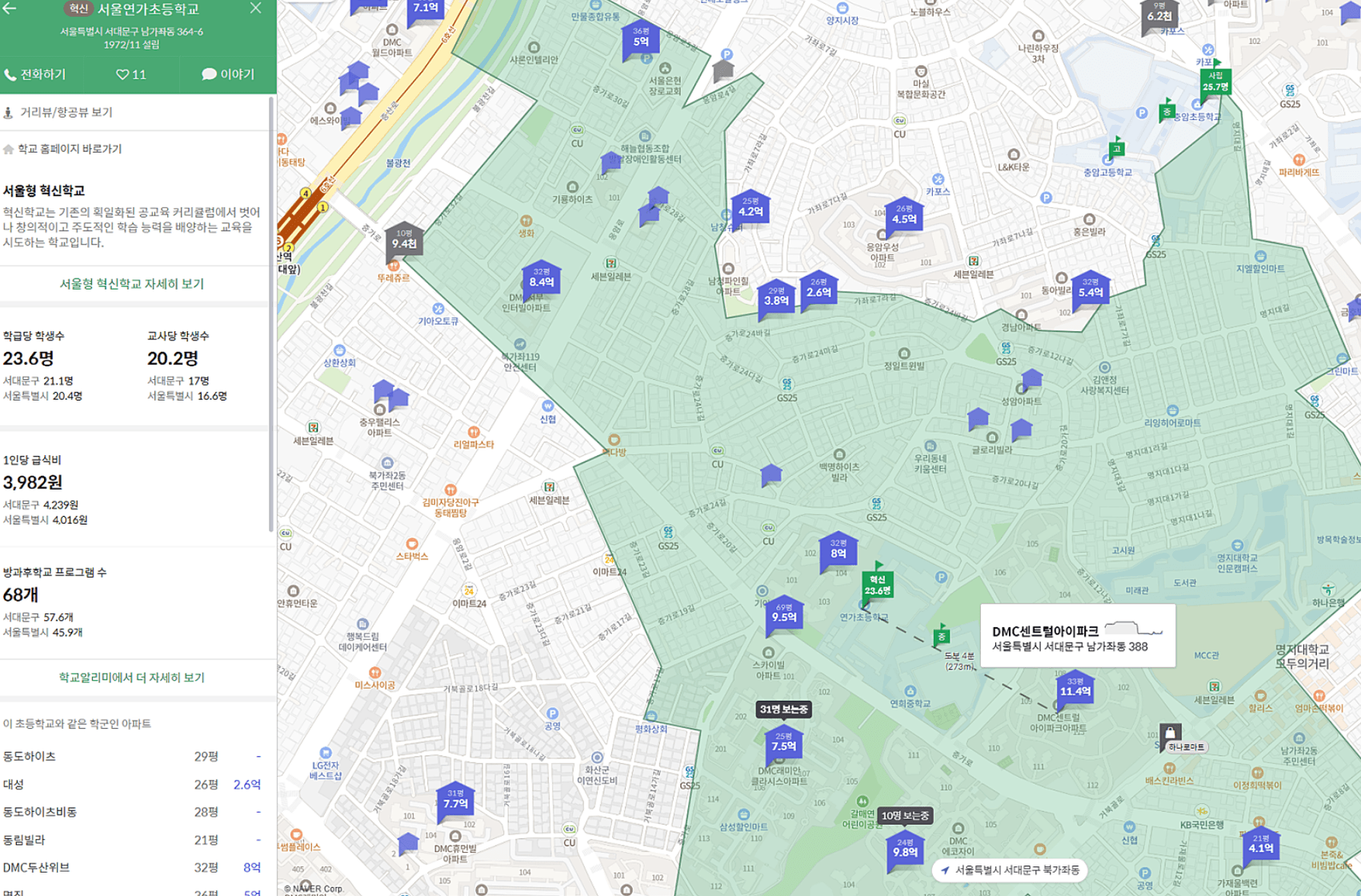Click the 25평 4.2억 price marker
Image resolution: width=1361 pixels, height=896 pixels.
[750, 210]
